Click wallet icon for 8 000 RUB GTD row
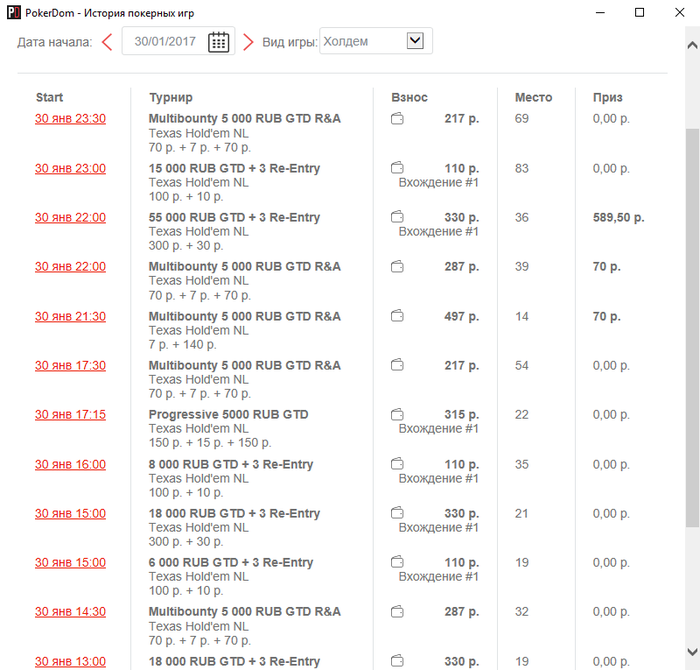The image size is (700, 670). coord(397,464)
